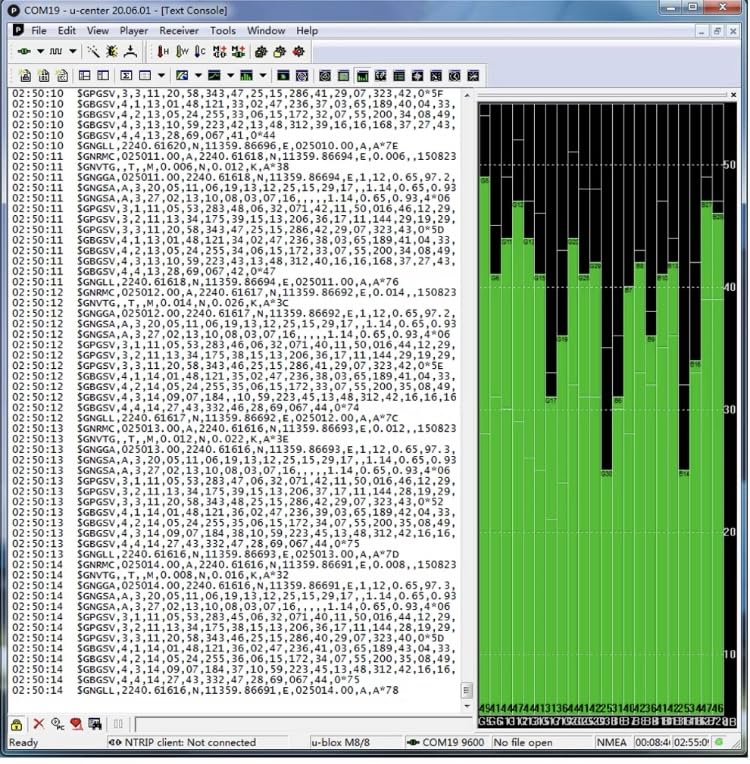Expand the Chart view dropdown arrow

231,76
